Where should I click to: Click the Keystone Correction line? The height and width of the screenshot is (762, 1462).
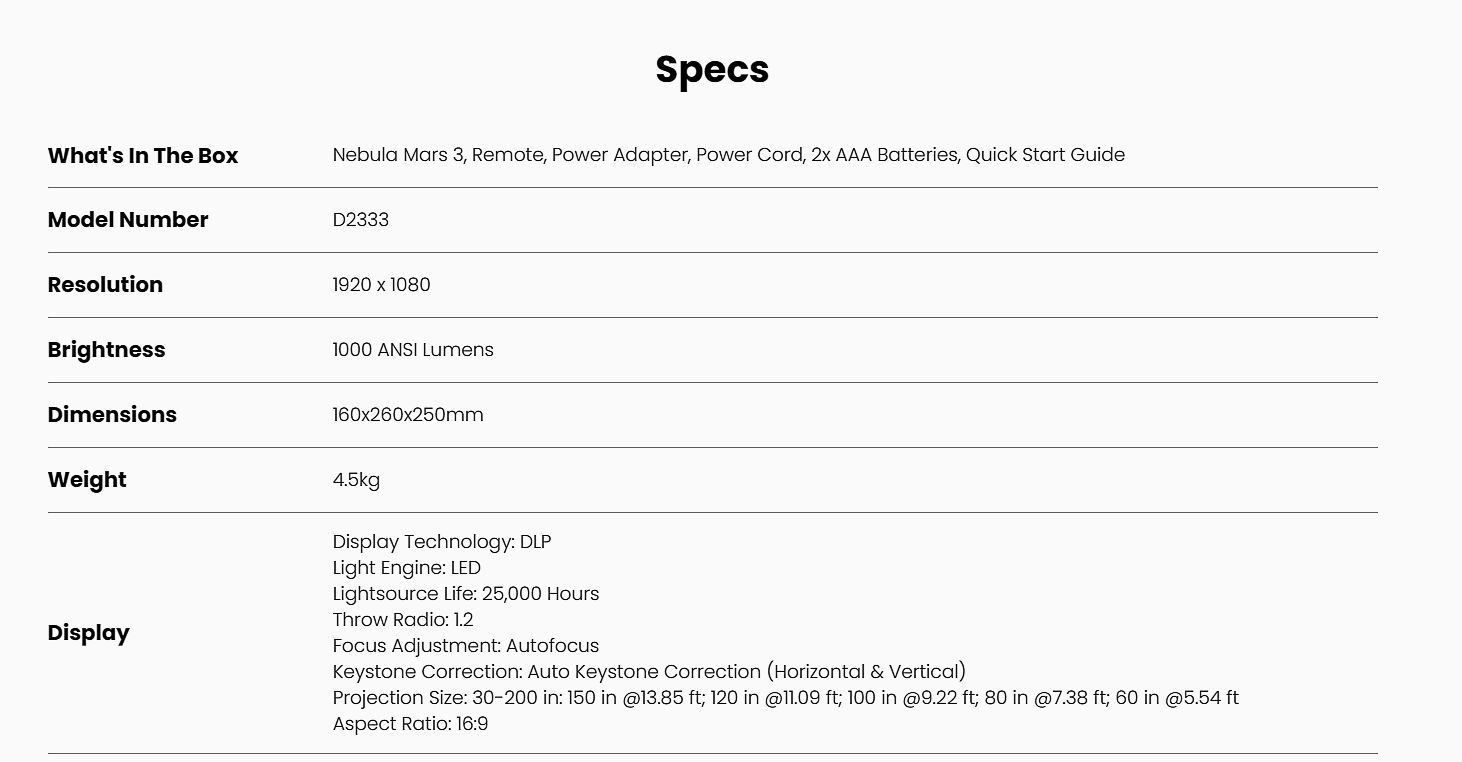649,672
